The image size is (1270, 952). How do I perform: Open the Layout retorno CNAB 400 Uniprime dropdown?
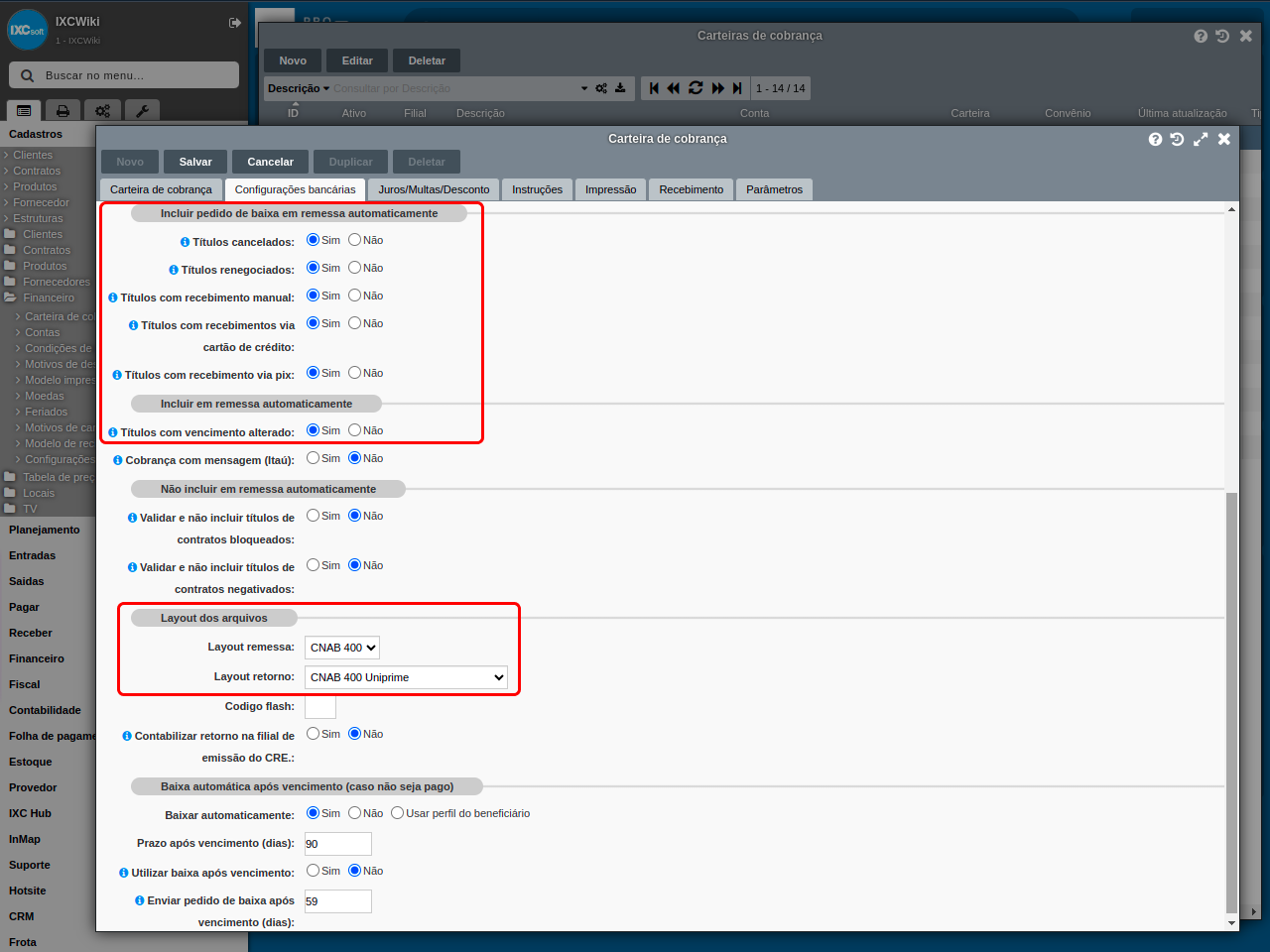(x=406, y=677)
